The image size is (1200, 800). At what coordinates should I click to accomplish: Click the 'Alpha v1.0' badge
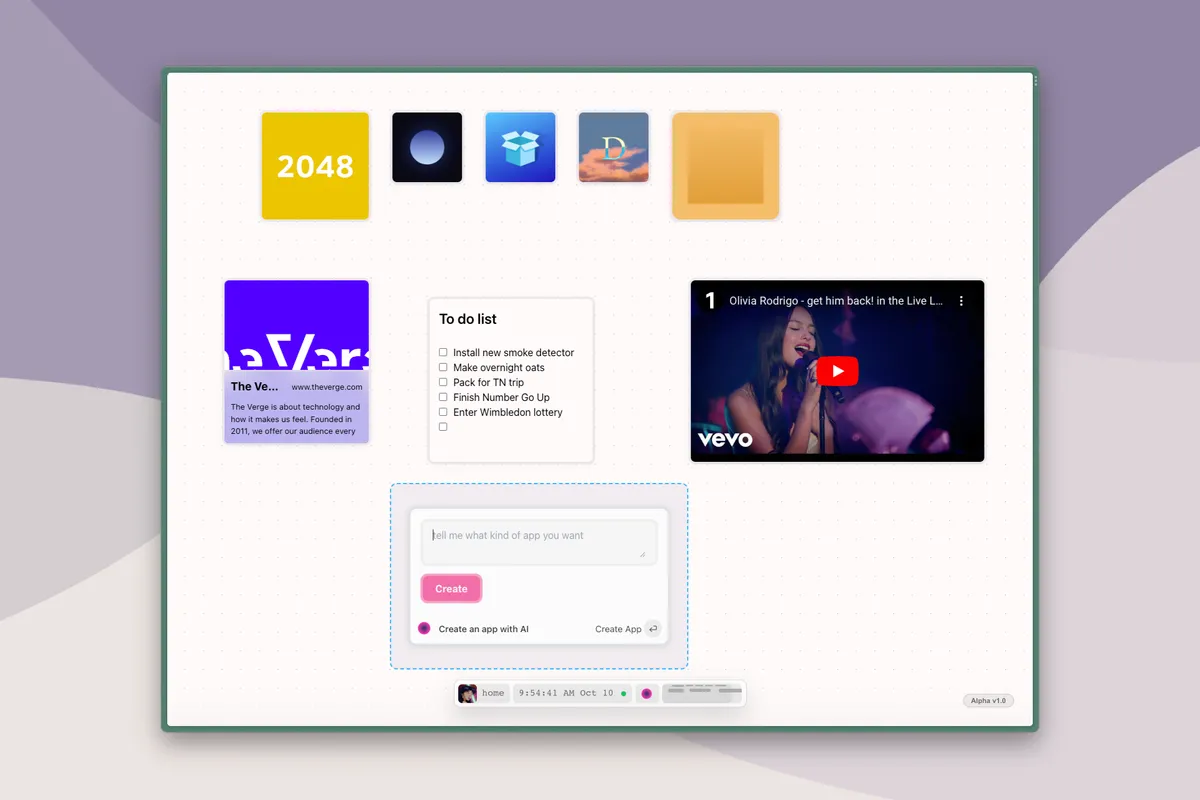click(988, 700)
